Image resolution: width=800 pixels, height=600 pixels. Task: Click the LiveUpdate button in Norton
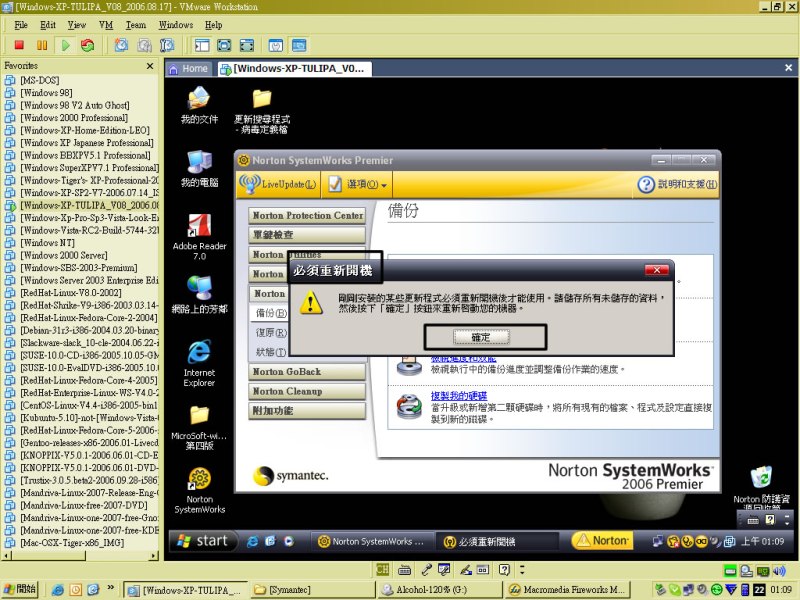click(279, 184)
